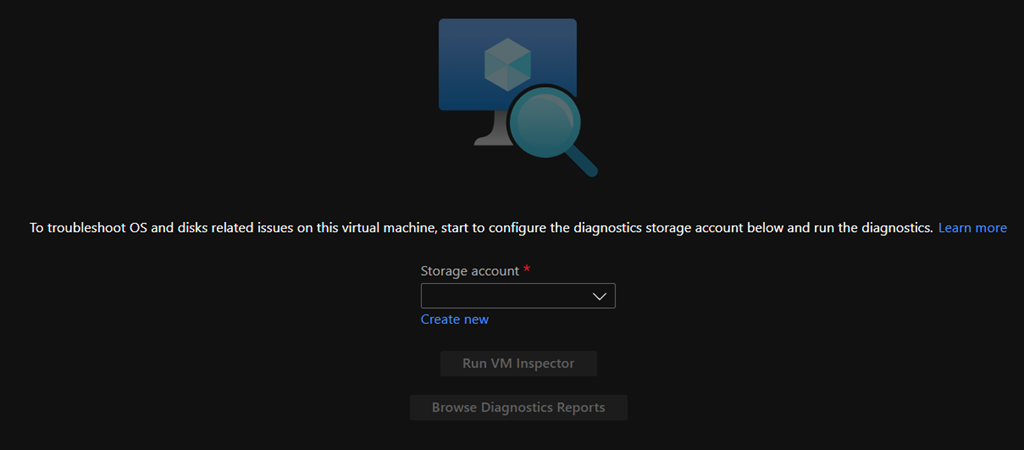Click the 'diagnostics storage account' phrase
The height and width of the screenshot is (450, 1024).
tap(661, 228)
